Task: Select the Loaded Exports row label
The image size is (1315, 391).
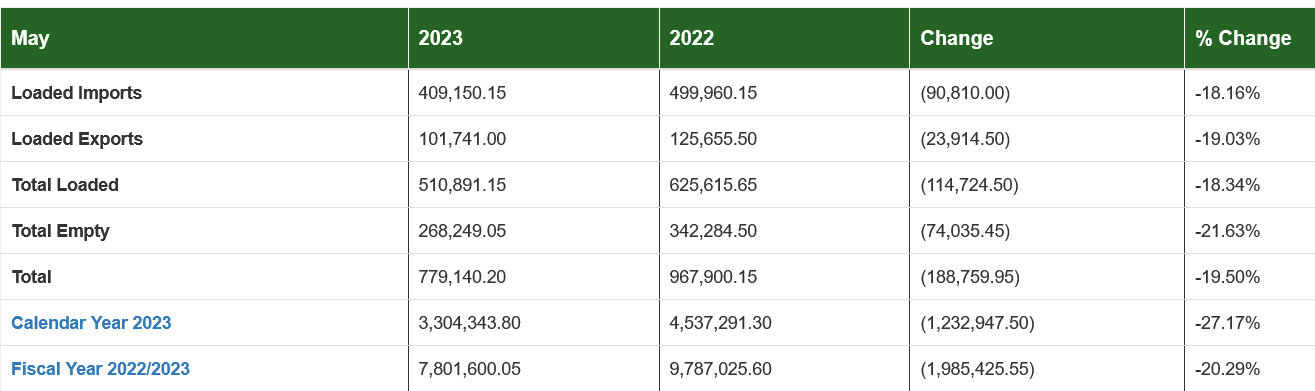Action: coord(77,139)
